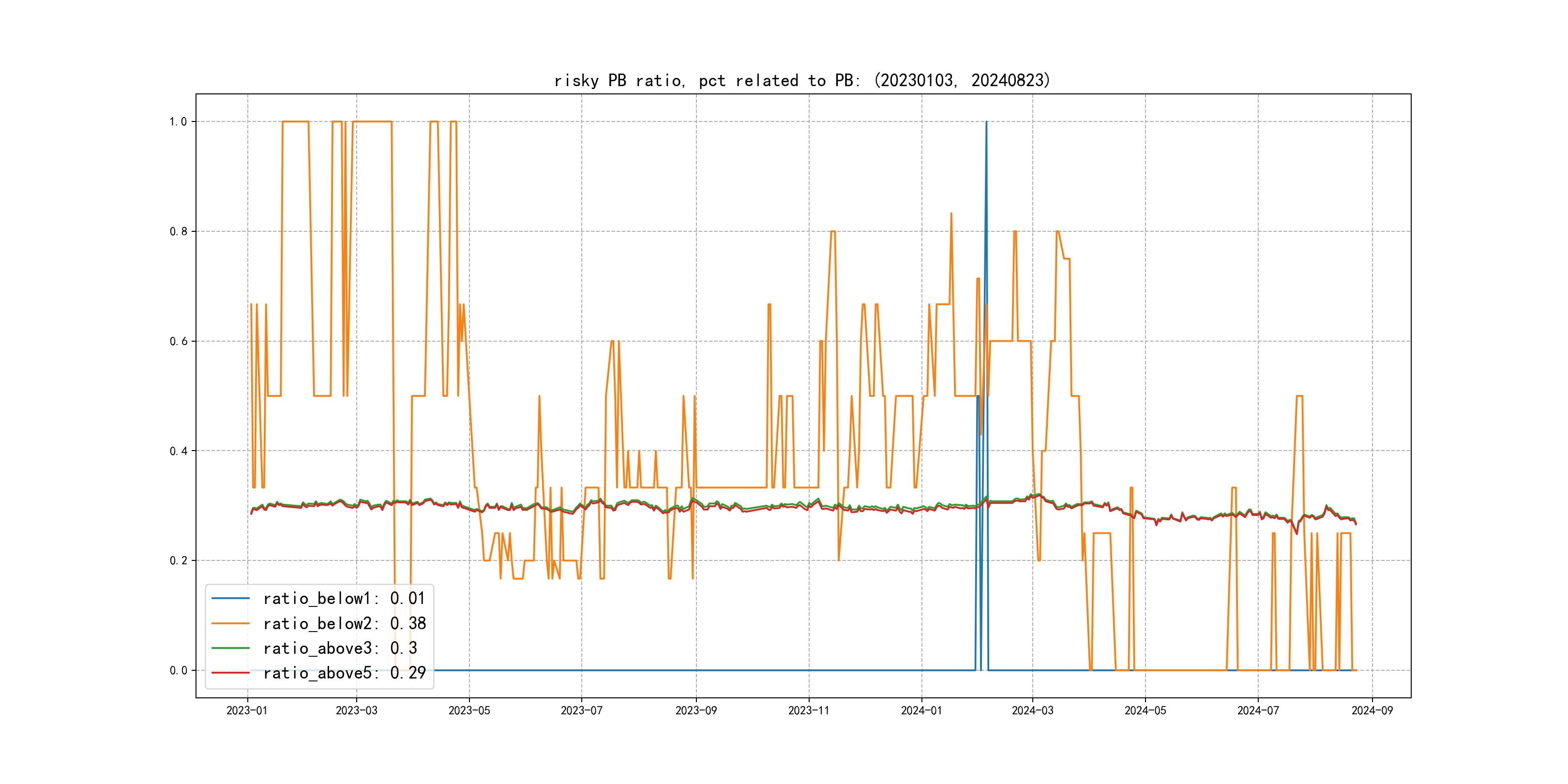The height and width of the screenshot is (784, 1568).
Task: Click the 2023-11 x-axis tick label
Action: [x=808, y=710]
